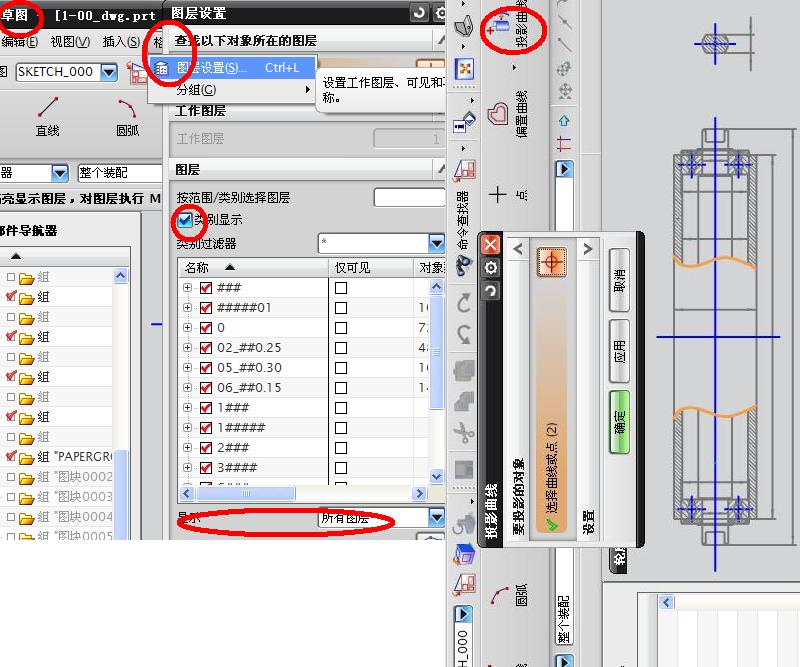Viewport: 800px width, 667px height.
Task: Close the rotated 投影曲线 dialog red X
Action: point(490,245)
